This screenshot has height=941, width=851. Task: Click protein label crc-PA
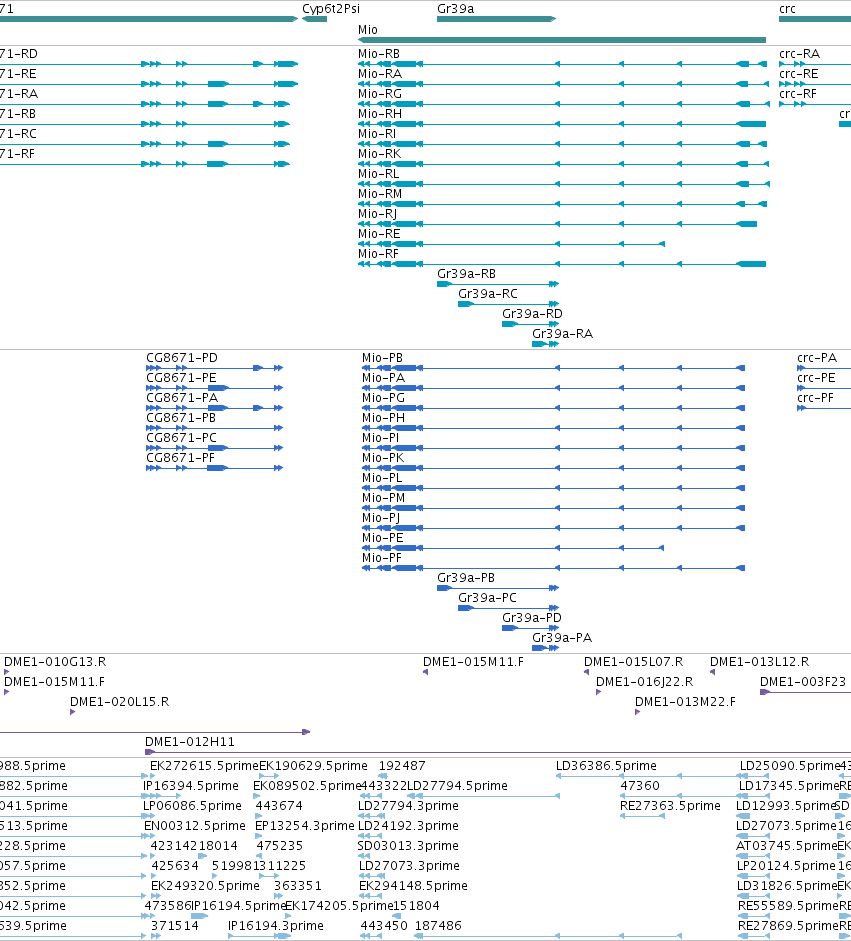pyautogui.click(x=817, y=357)
